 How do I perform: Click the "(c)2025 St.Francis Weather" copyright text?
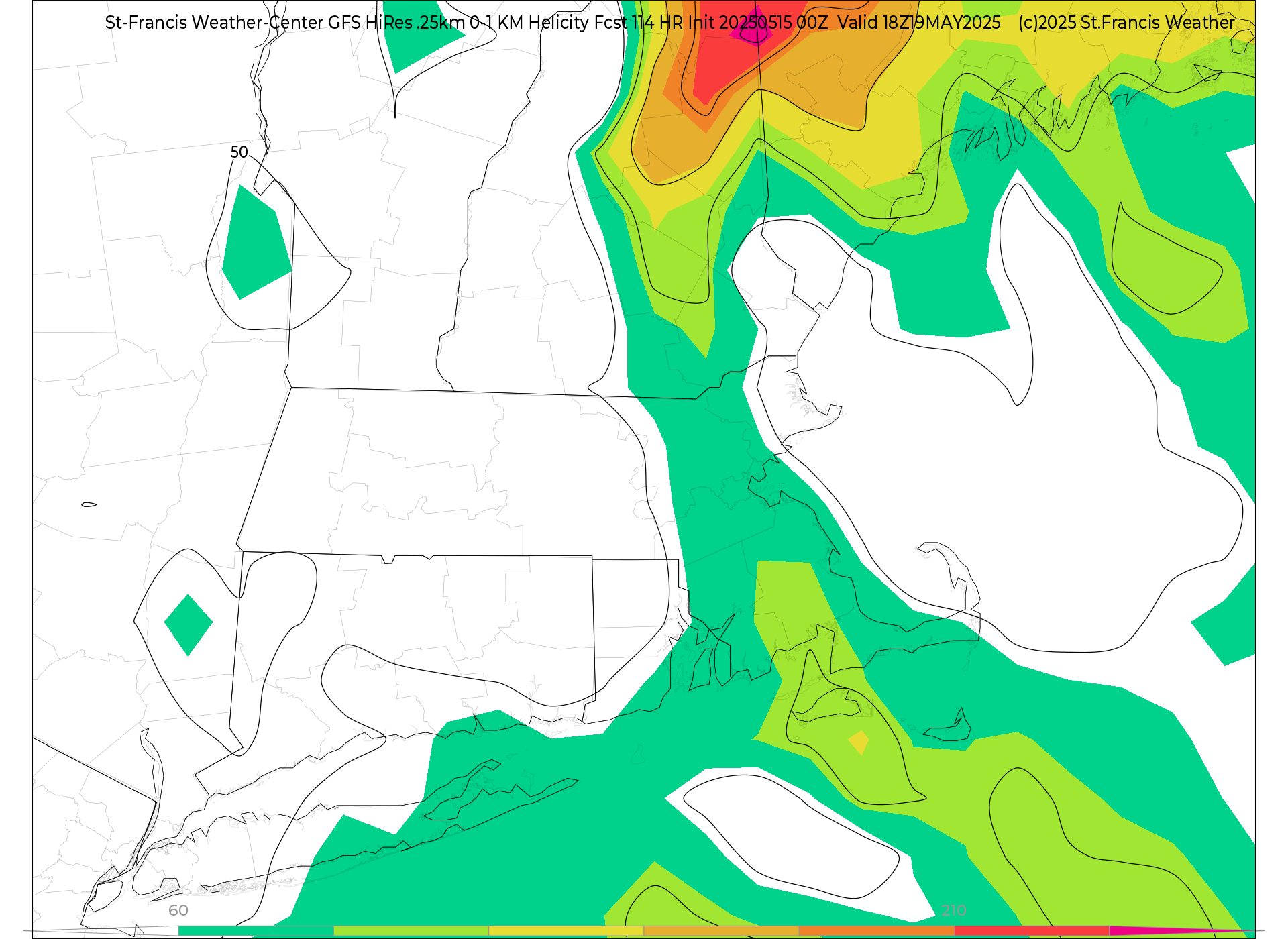click(x=1126, y=23)
